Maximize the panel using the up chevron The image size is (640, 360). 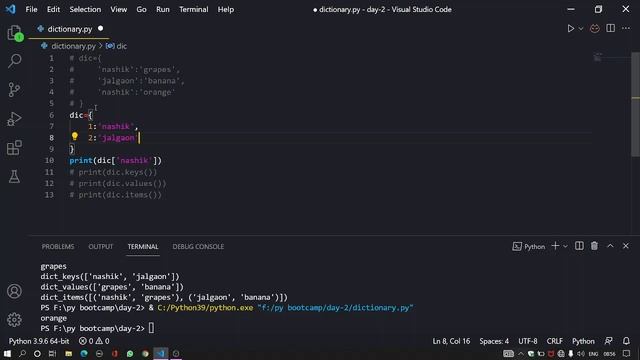click(x=610, y=246)
